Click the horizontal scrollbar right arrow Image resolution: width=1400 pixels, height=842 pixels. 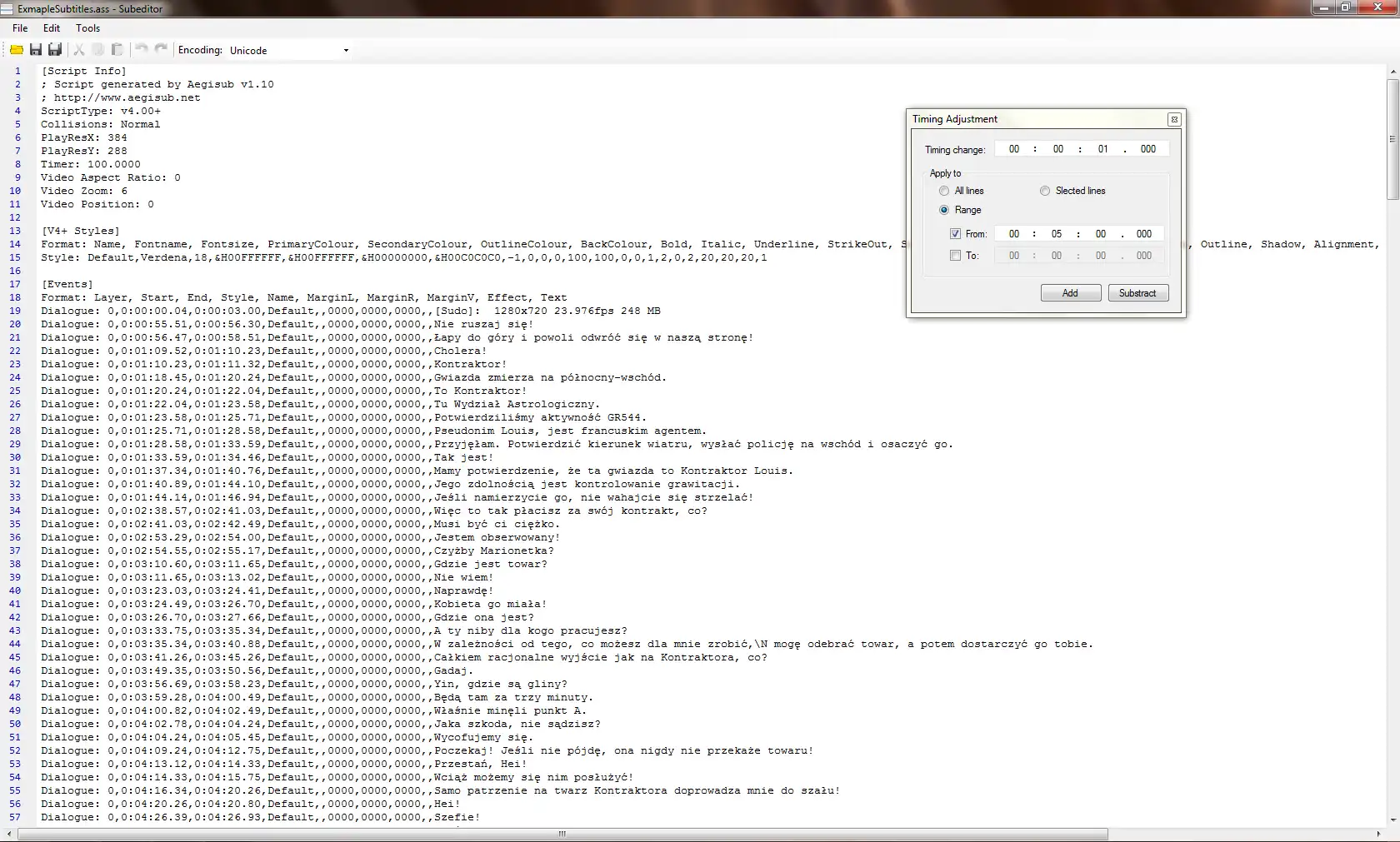1378,834
